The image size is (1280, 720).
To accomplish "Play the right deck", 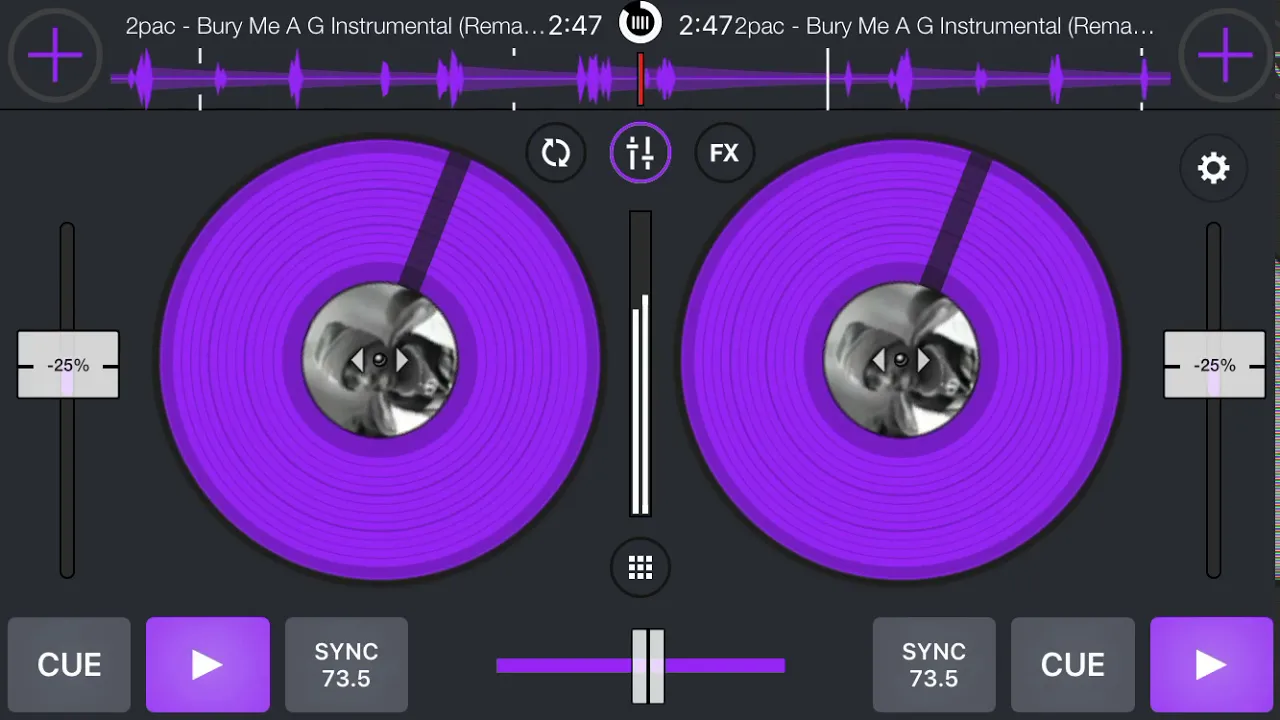I will (1211, 664).
